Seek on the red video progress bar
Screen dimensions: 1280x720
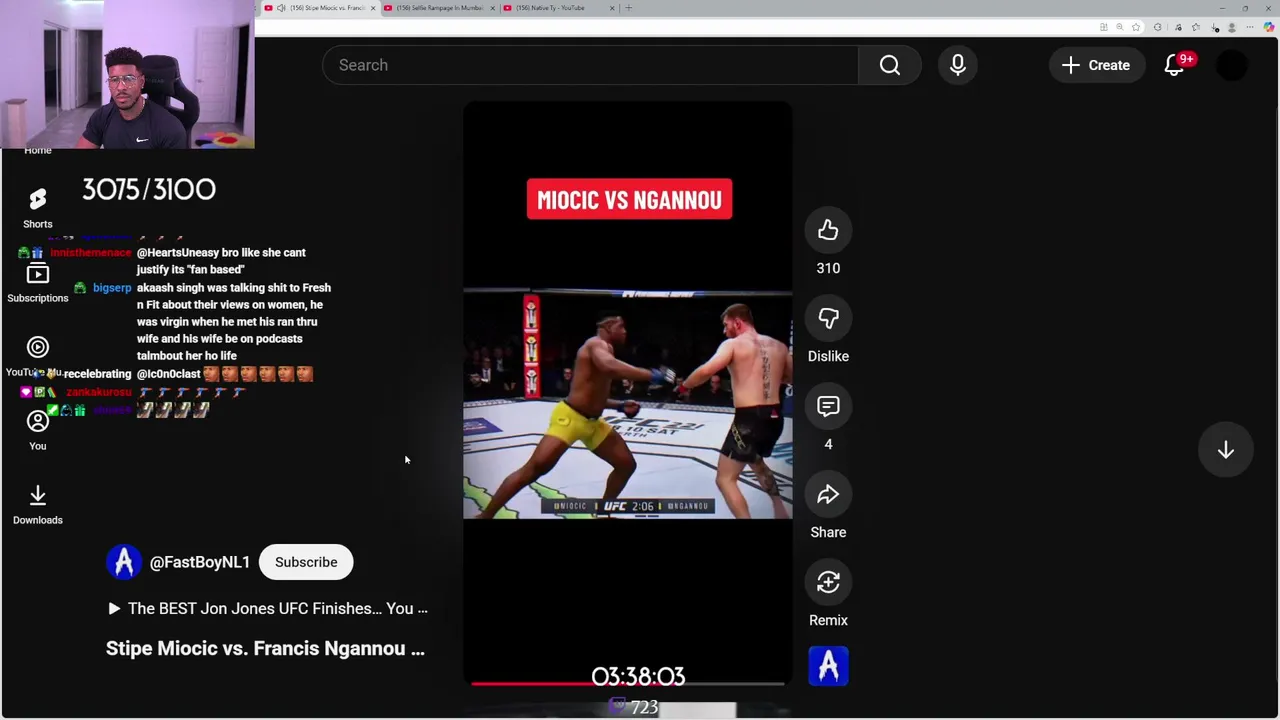628,684
